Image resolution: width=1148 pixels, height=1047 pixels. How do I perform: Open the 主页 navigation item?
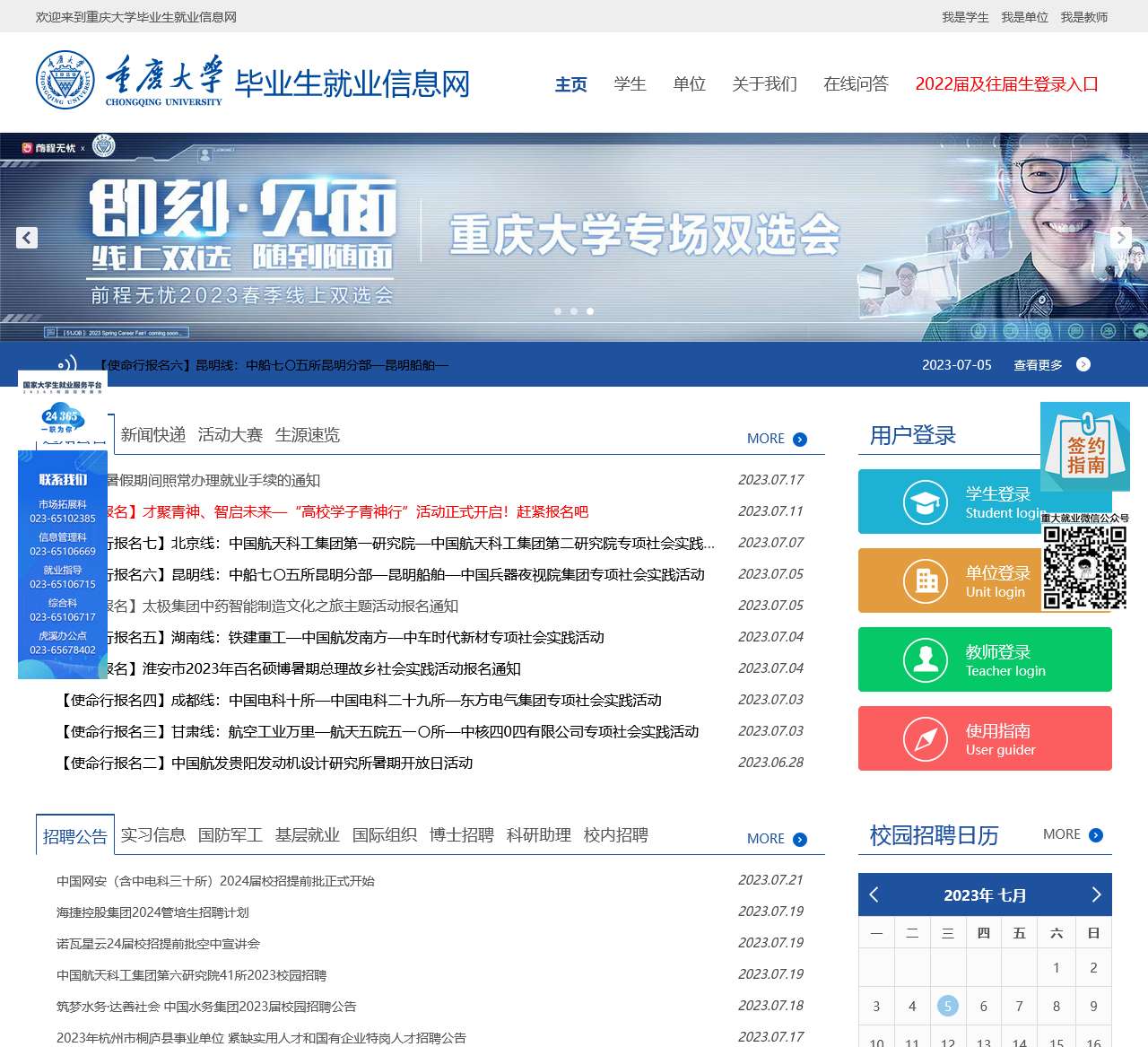coord(571,84)
